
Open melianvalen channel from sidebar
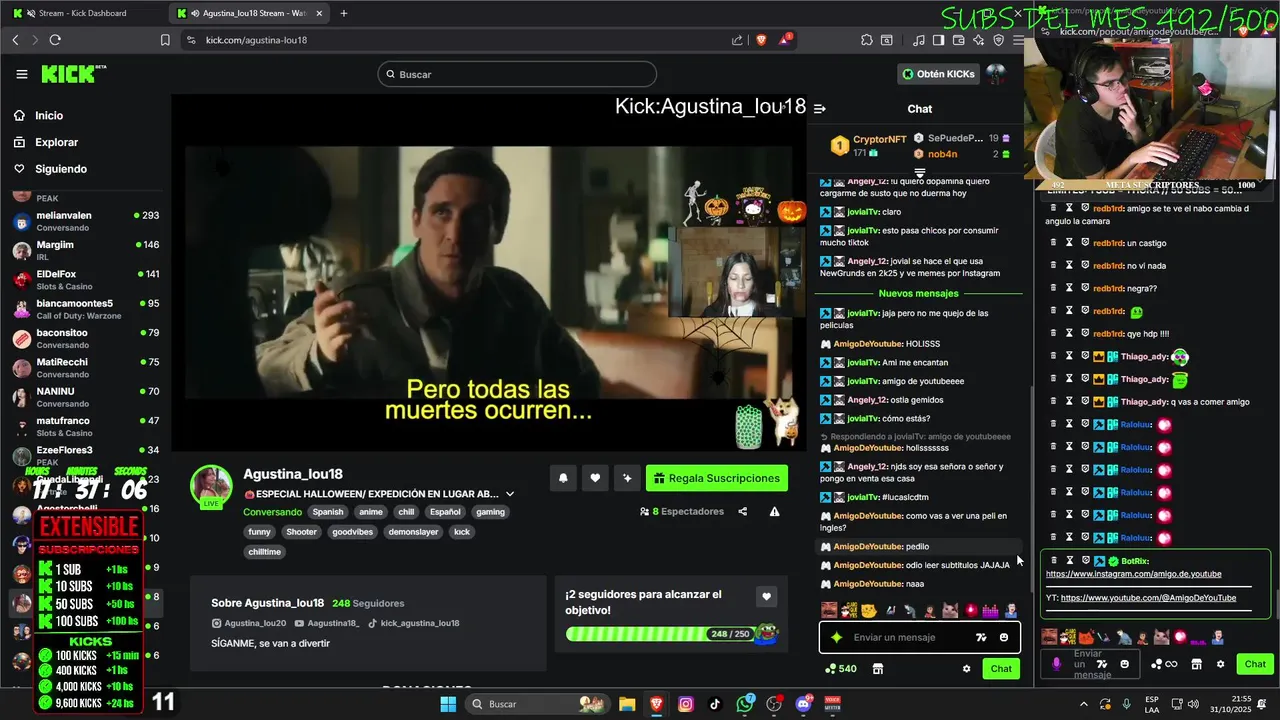[86, 221]
